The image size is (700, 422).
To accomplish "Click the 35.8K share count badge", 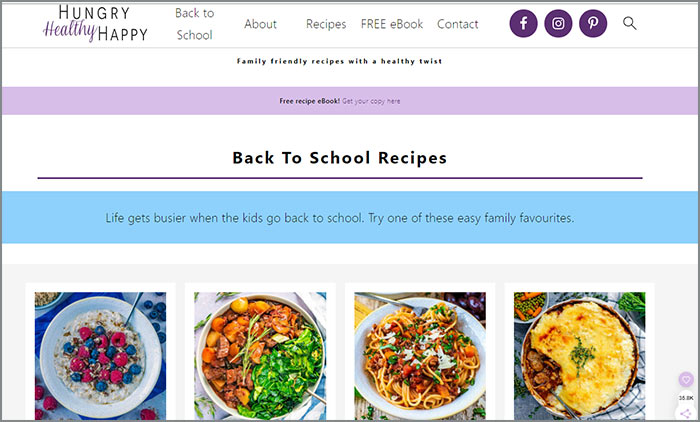I will pos(686,397).
